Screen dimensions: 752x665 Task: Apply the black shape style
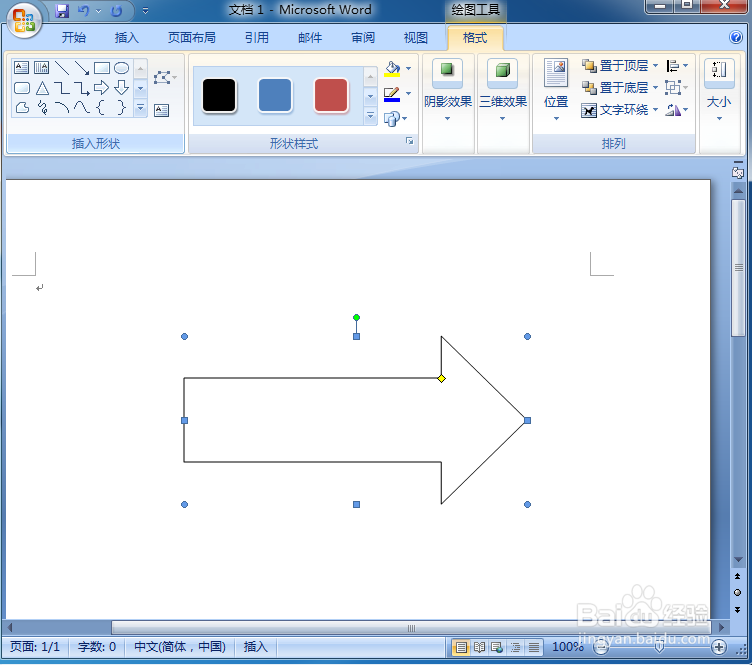click(219, 95)
